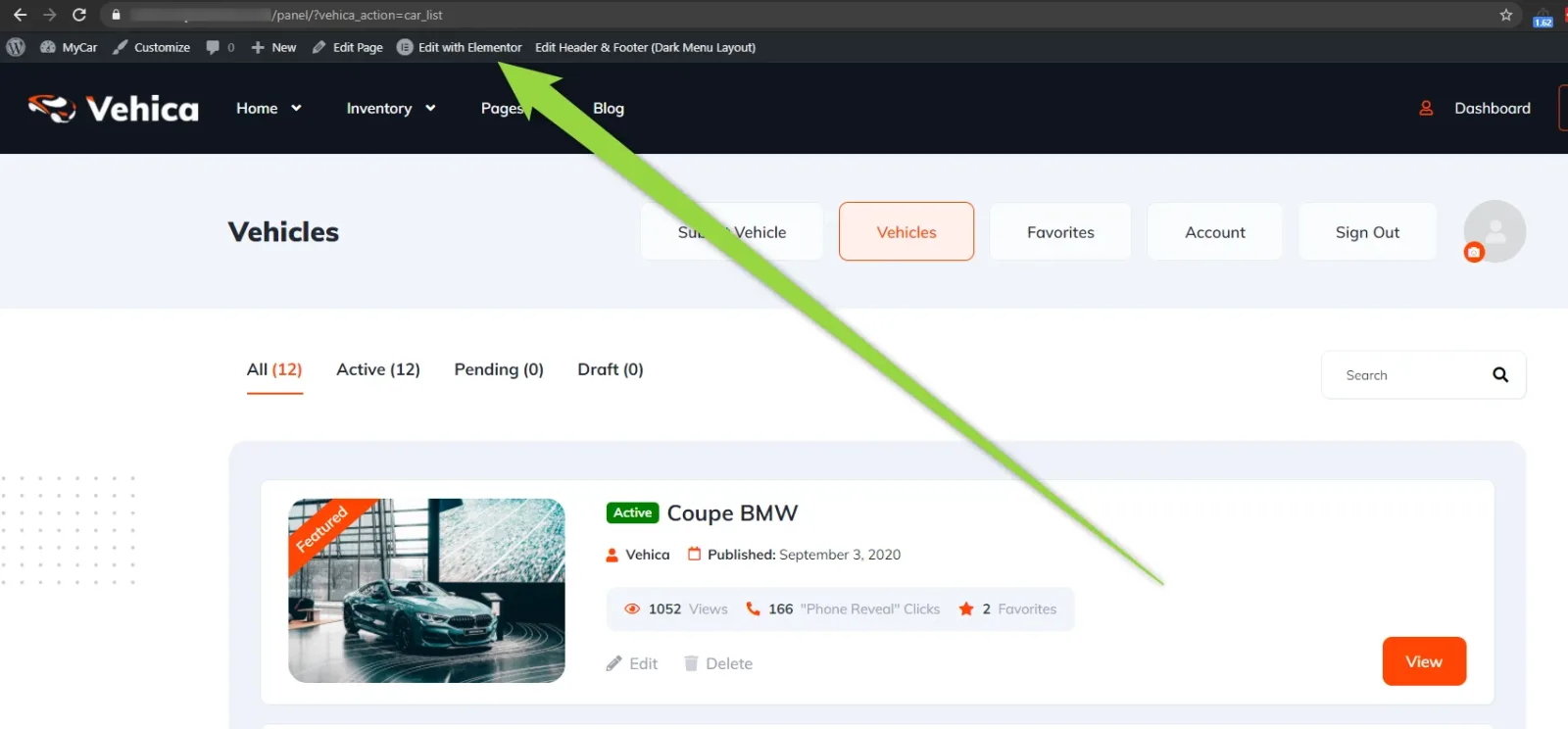1568x729 pixels.
Task: Click the Dashboard user icon
Action: click(1426, 108)
